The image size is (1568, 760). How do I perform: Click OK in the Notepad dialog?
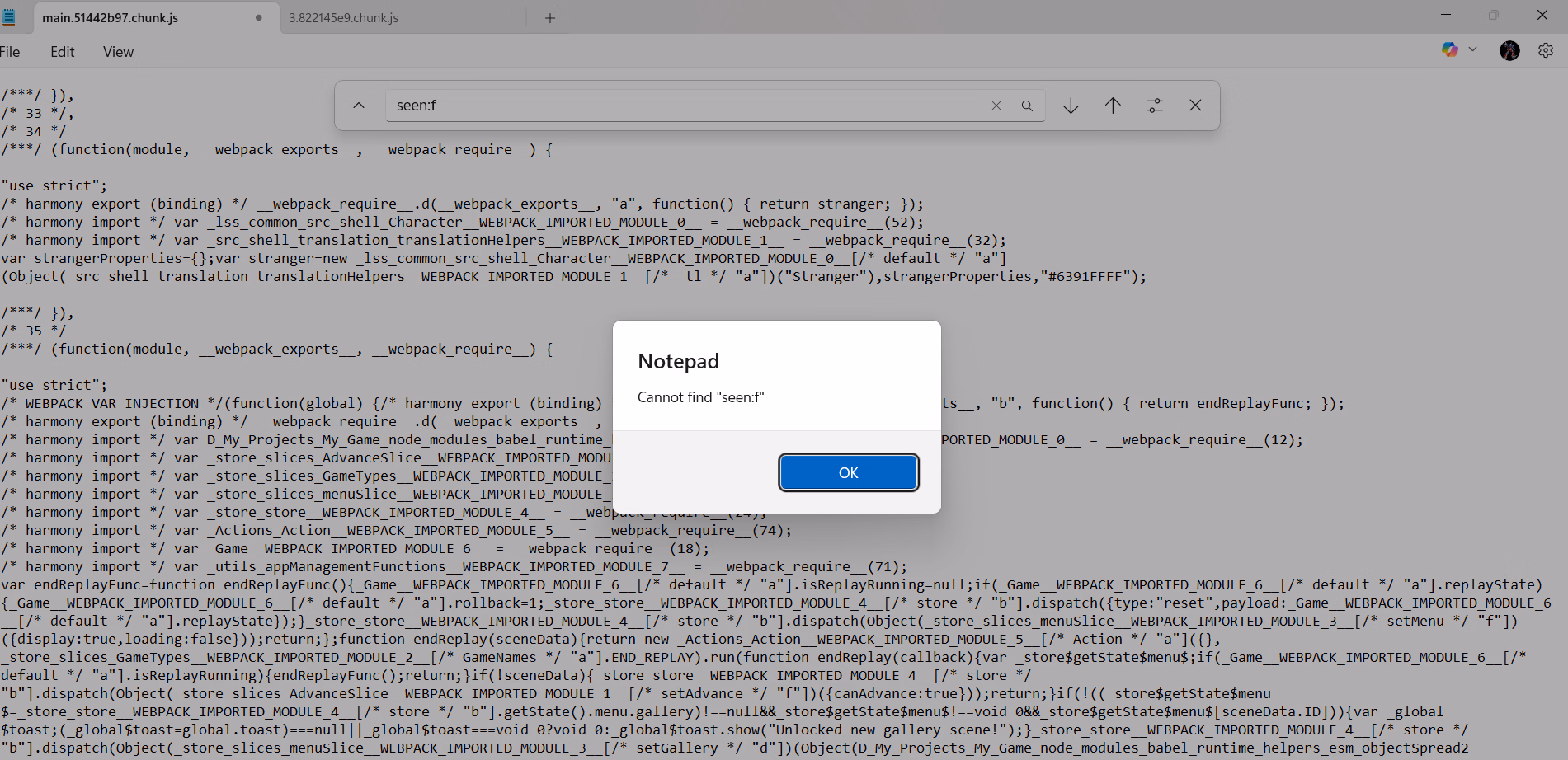848,472
